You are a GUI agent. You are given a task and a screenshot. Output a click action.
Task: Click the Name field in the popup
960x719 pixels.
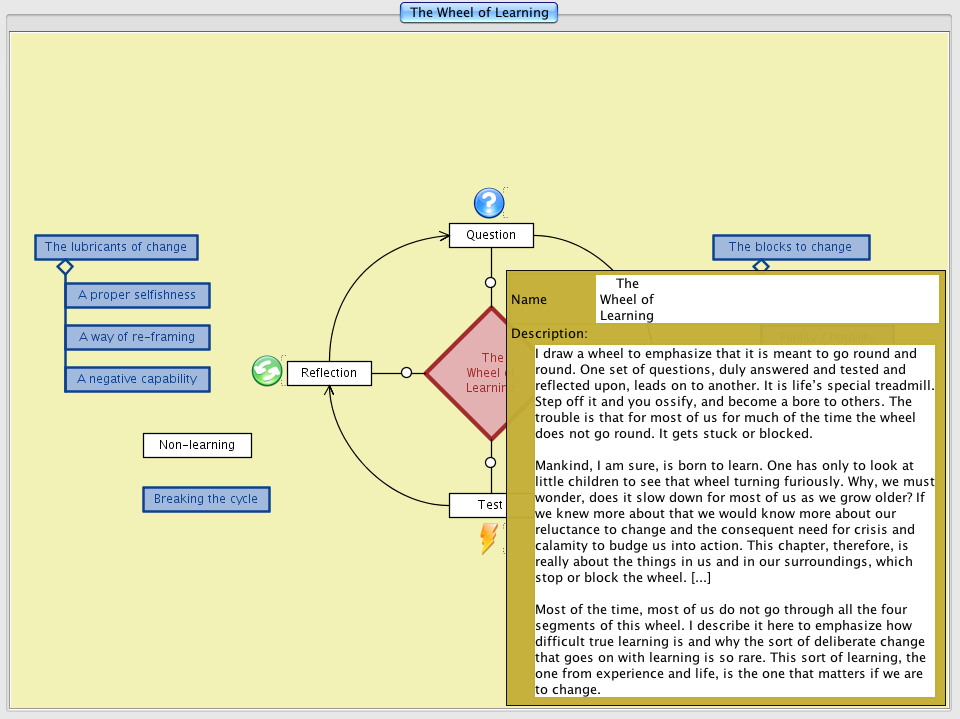(x=766, y=299)
